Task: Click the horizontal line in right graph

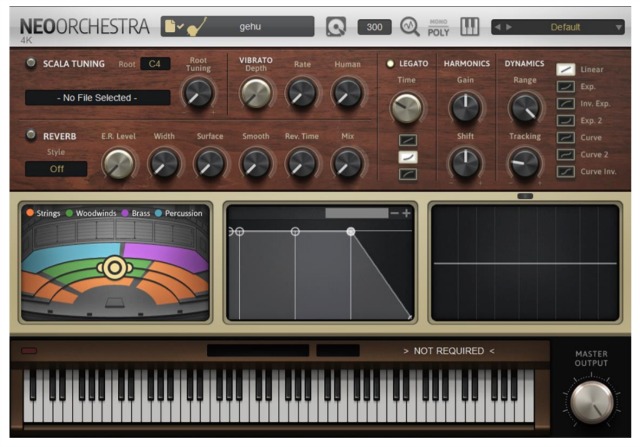Action: tap(525, 263)
